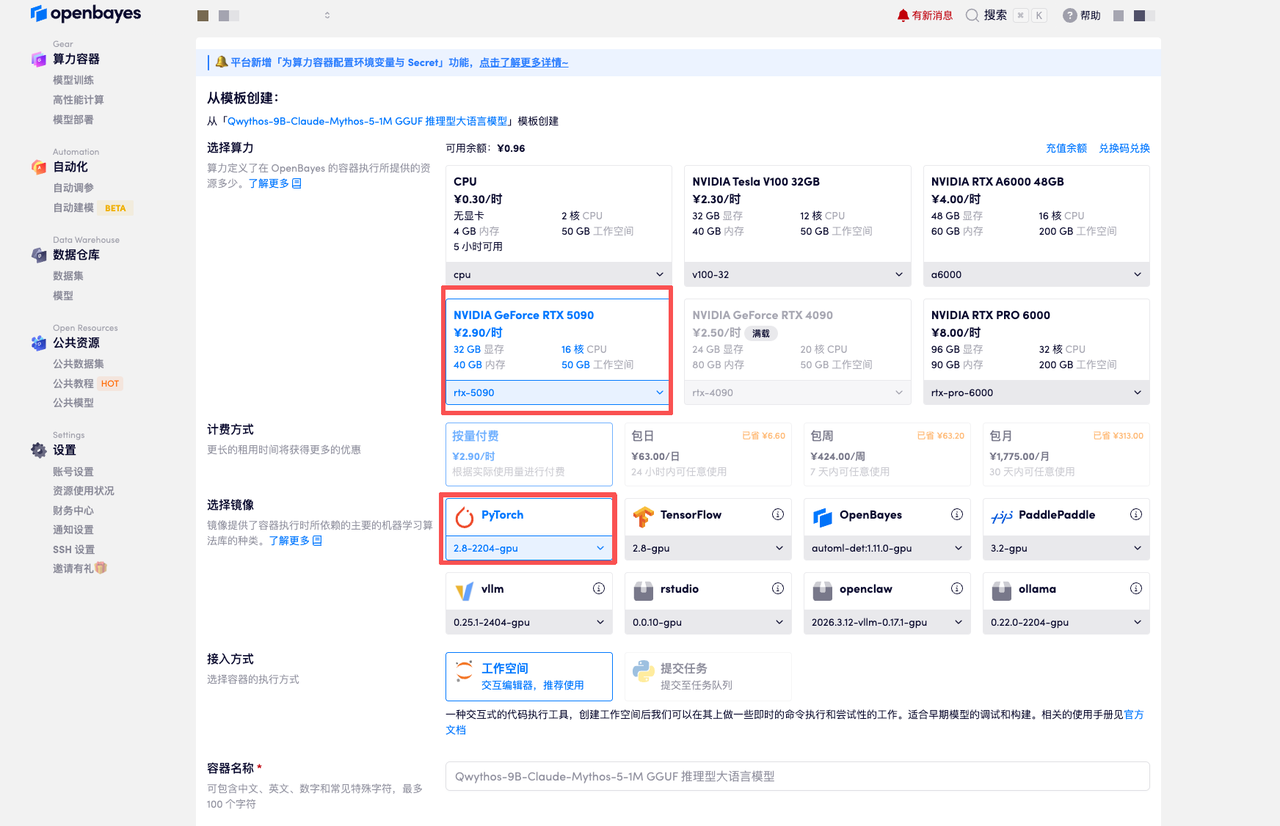The image size is (1280, 826).
Task: Select the rstudio image logo
Action: [643, 590]
